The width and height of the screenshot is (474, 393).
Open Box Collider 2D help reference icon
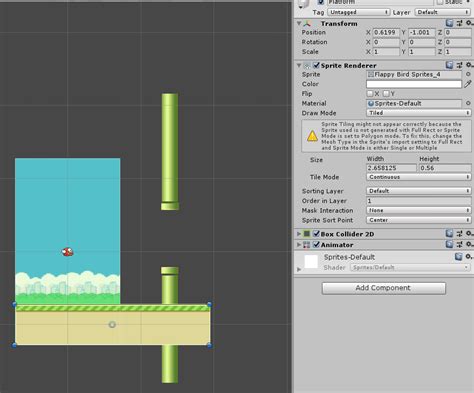coord(449,234)
